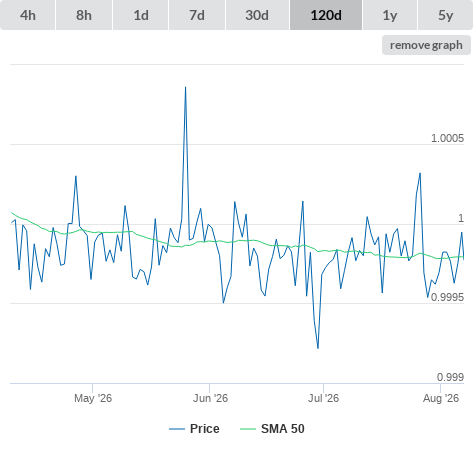Click the blue Price line swatch in legend

pyautogui.click(x=177, y=429)
